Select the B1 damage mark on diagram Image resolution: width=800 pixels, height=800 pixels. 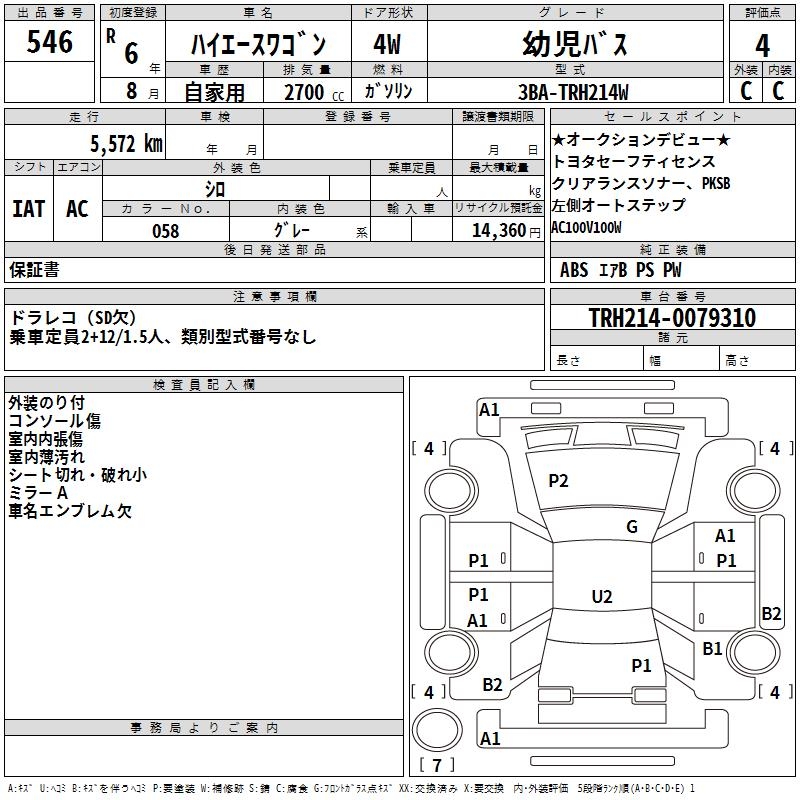pyautogui.click(x=712, y=648)
